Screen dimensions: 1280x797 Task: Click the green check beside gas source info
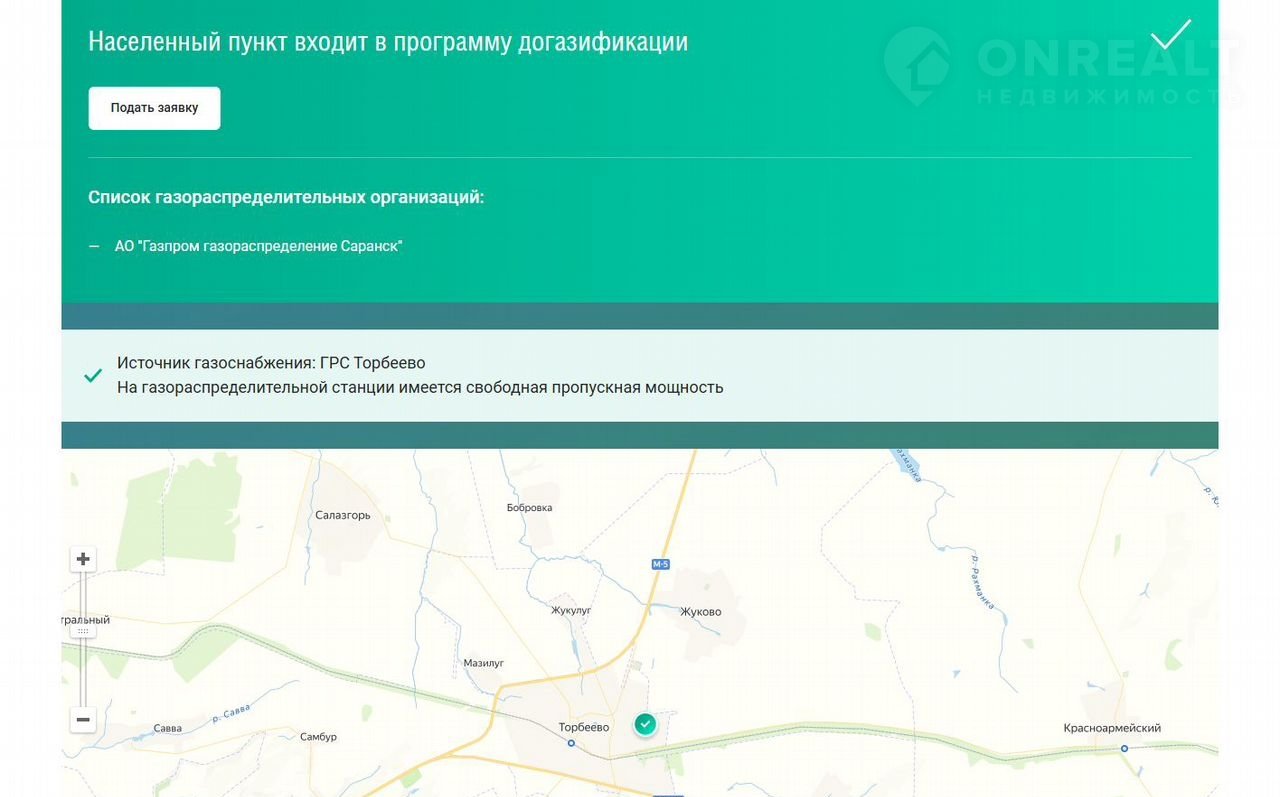point(93,376)
